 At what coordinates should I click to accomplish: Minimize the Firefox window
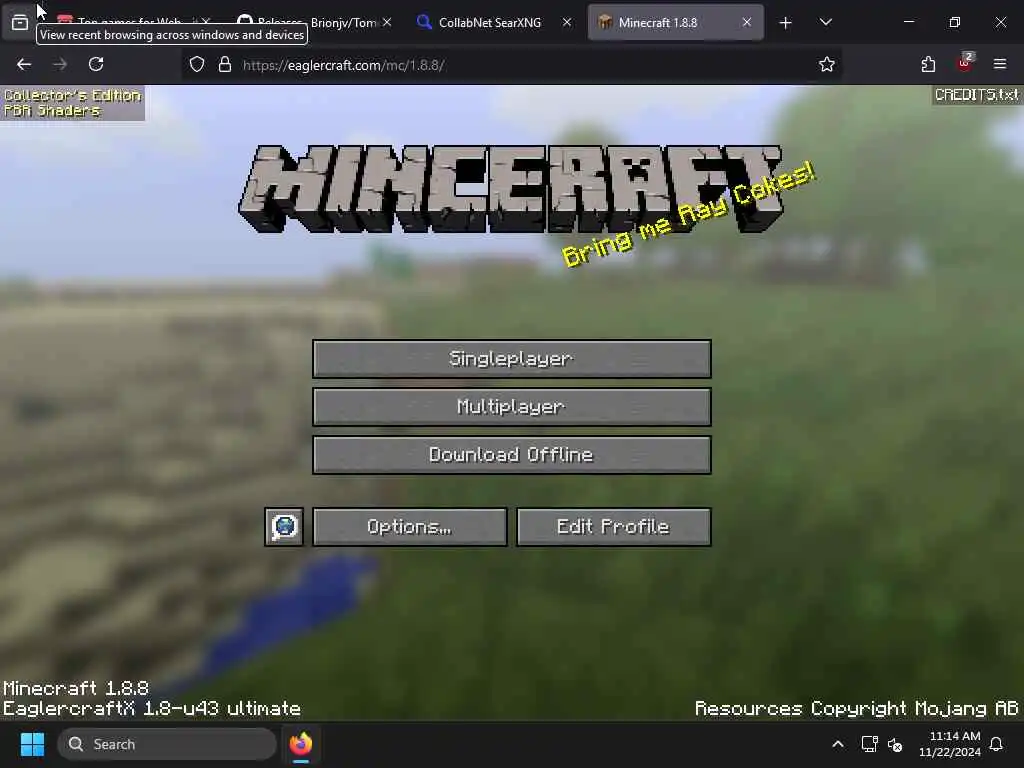coord(908,22)
